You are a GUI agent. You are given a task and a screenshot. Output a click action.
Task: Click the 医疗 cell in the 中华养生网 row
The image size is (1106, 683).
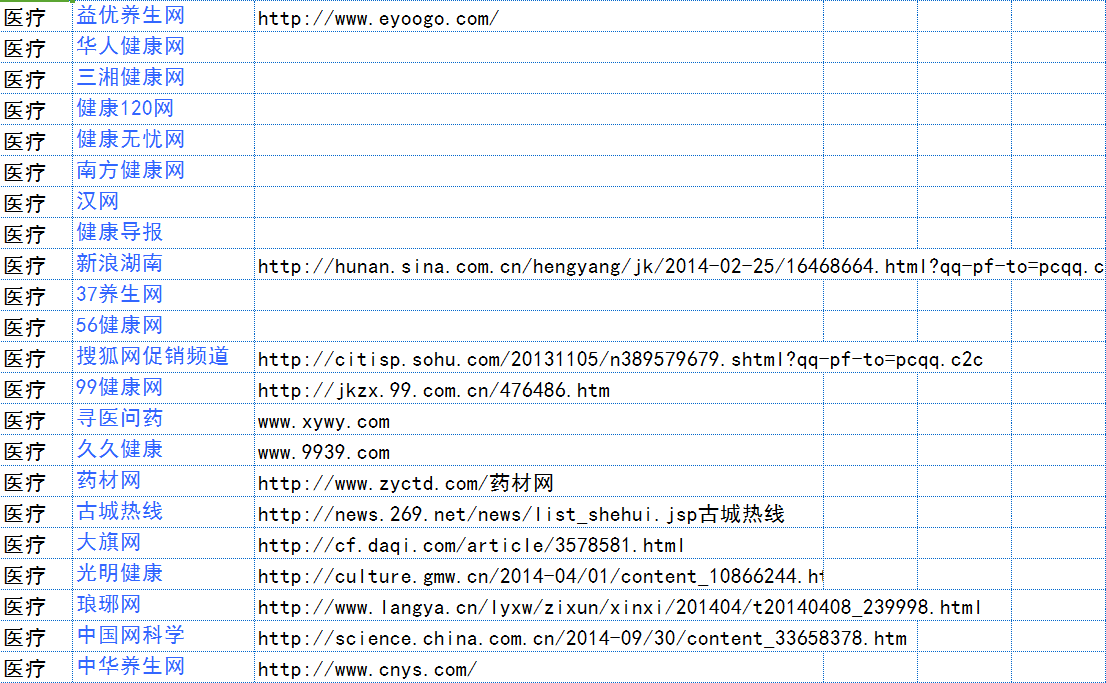[36, 667]
